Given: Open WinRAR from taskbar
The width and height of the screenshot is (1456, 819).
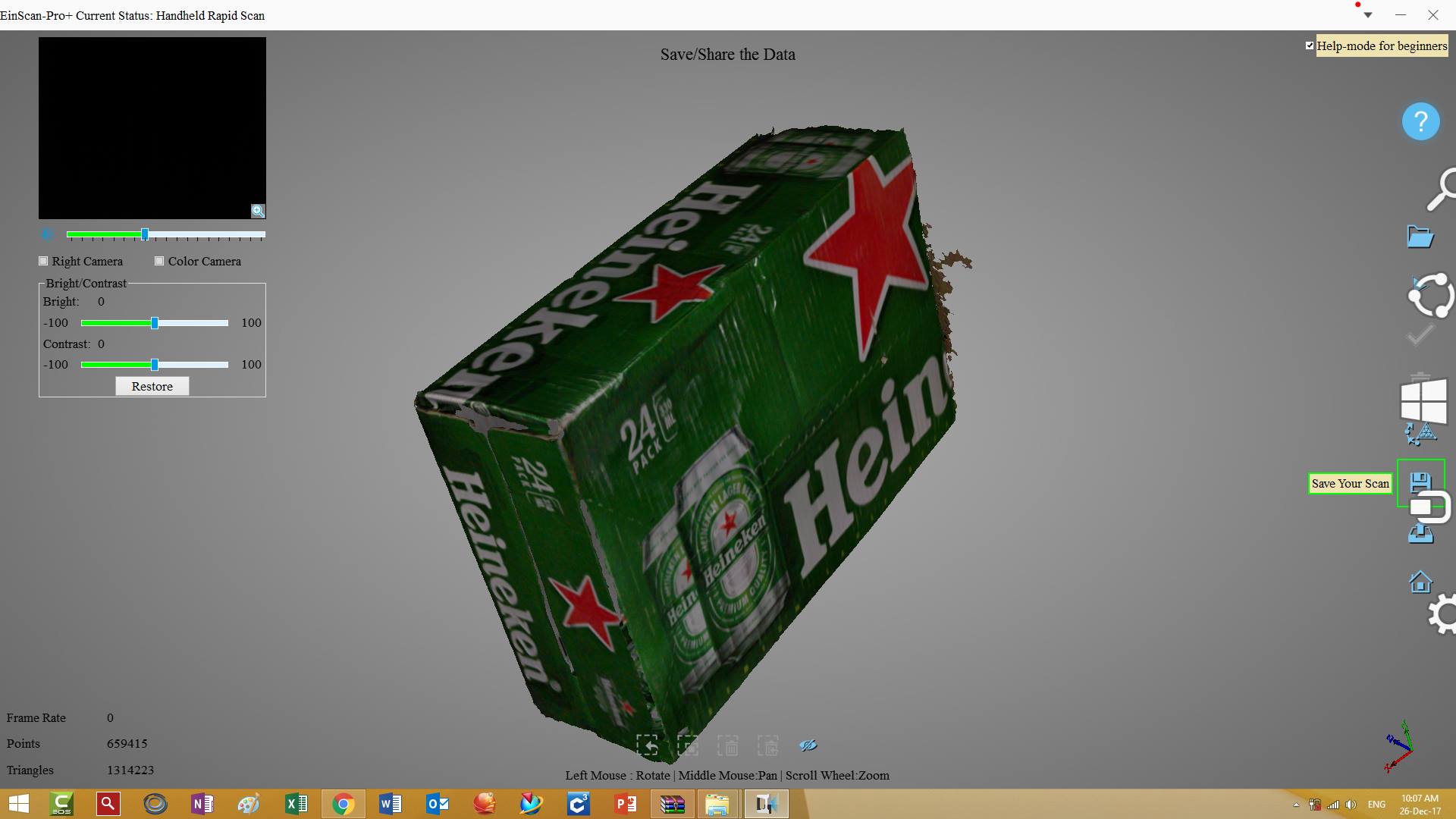Looking at the screenshot, I should tap(673, 804).
